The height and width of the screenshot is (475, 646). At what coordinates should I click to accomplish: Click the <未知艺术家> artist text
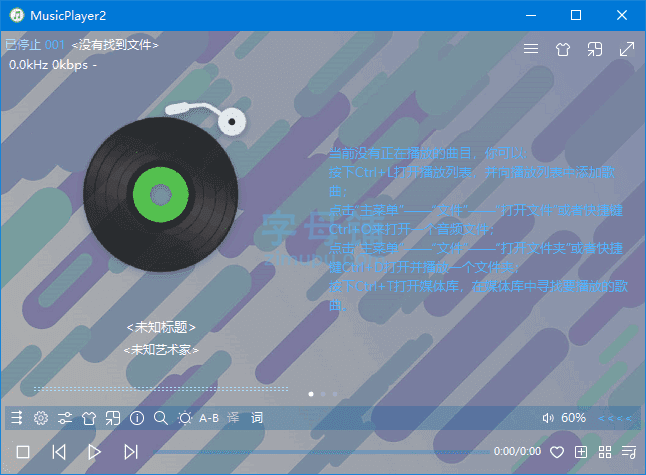point(161,350)
